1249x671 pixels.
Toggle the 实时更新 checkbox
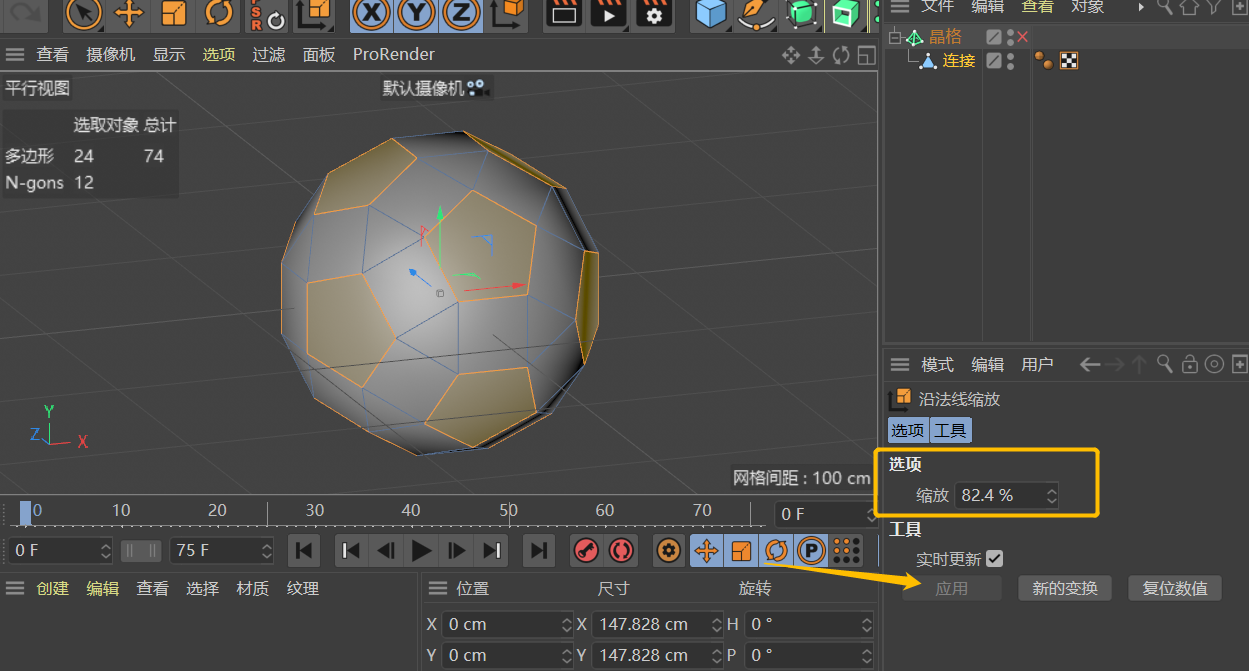[x=994, y=559]
